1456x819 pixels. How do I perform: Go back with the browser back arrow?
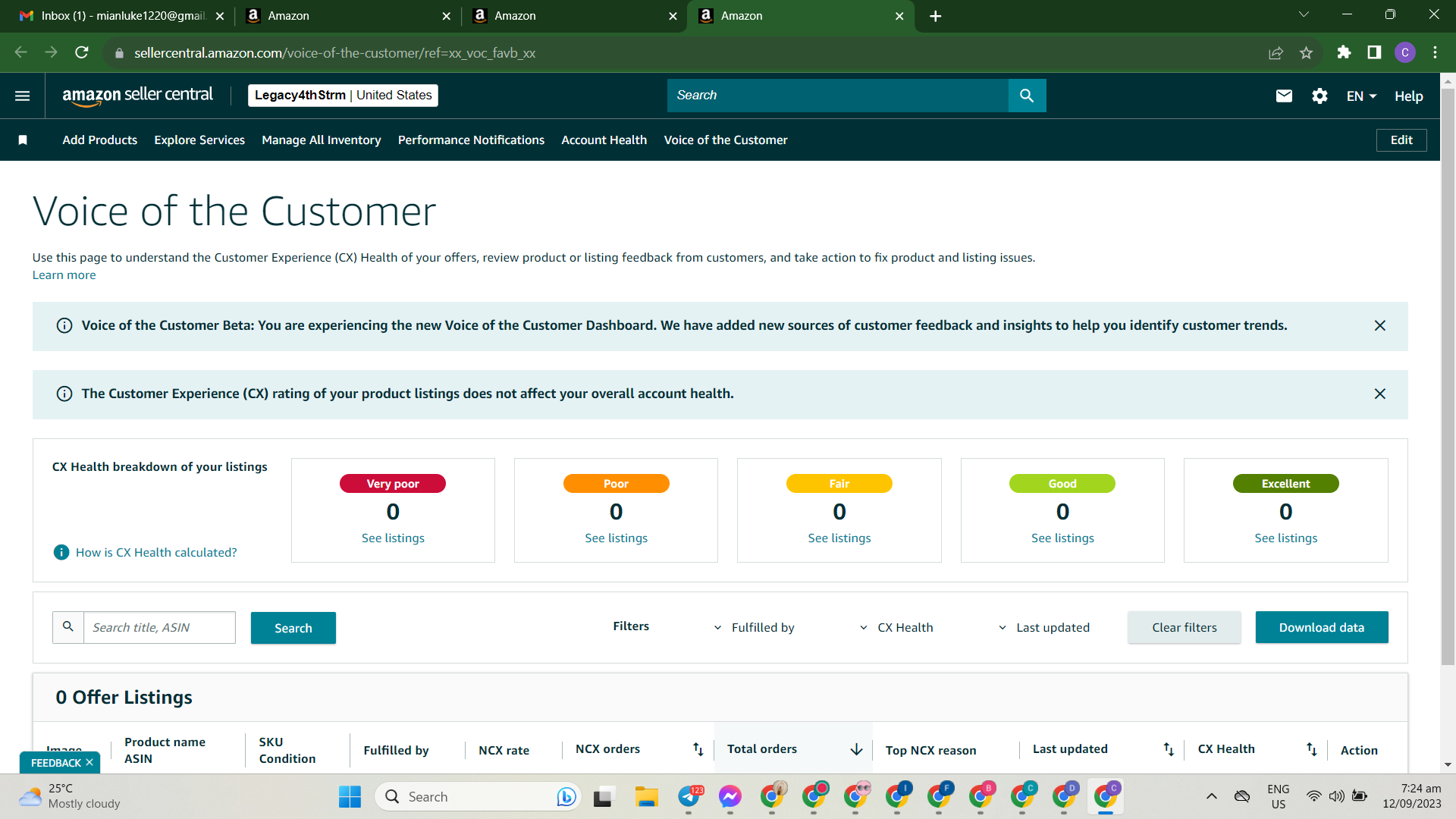pyautogui.click(x=21, y=52)
